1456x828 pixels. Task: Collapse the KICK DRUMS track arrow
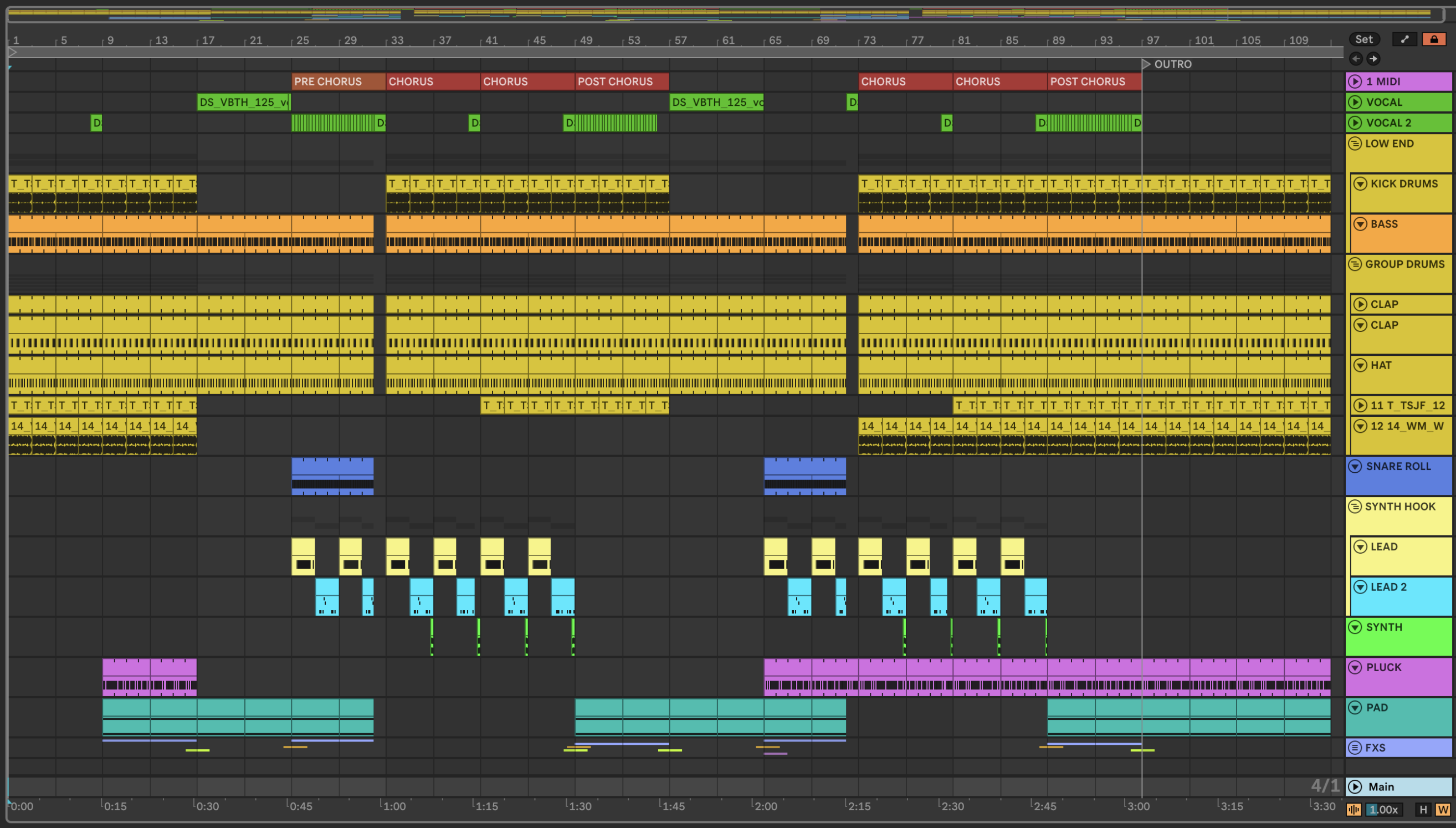[1360, 183]
